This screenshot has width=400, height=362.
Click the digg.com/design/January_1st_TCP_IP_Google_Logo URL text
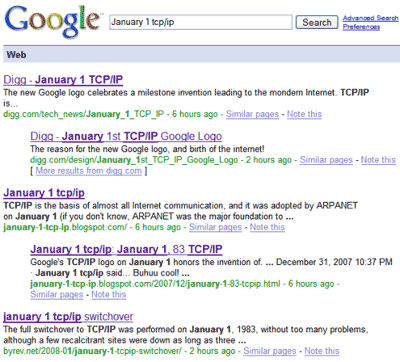point(134,160)
